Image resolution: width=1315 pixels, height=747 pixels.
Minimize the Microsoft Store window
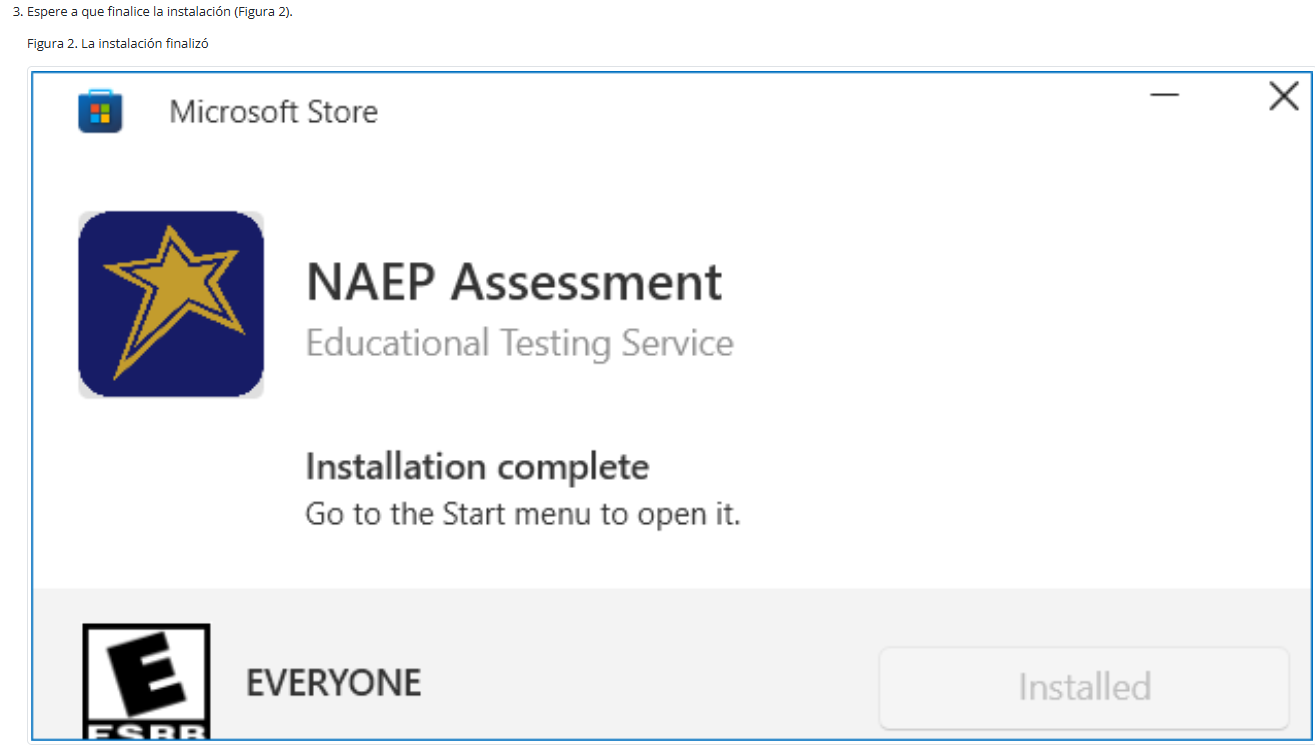click(1164, 96)
